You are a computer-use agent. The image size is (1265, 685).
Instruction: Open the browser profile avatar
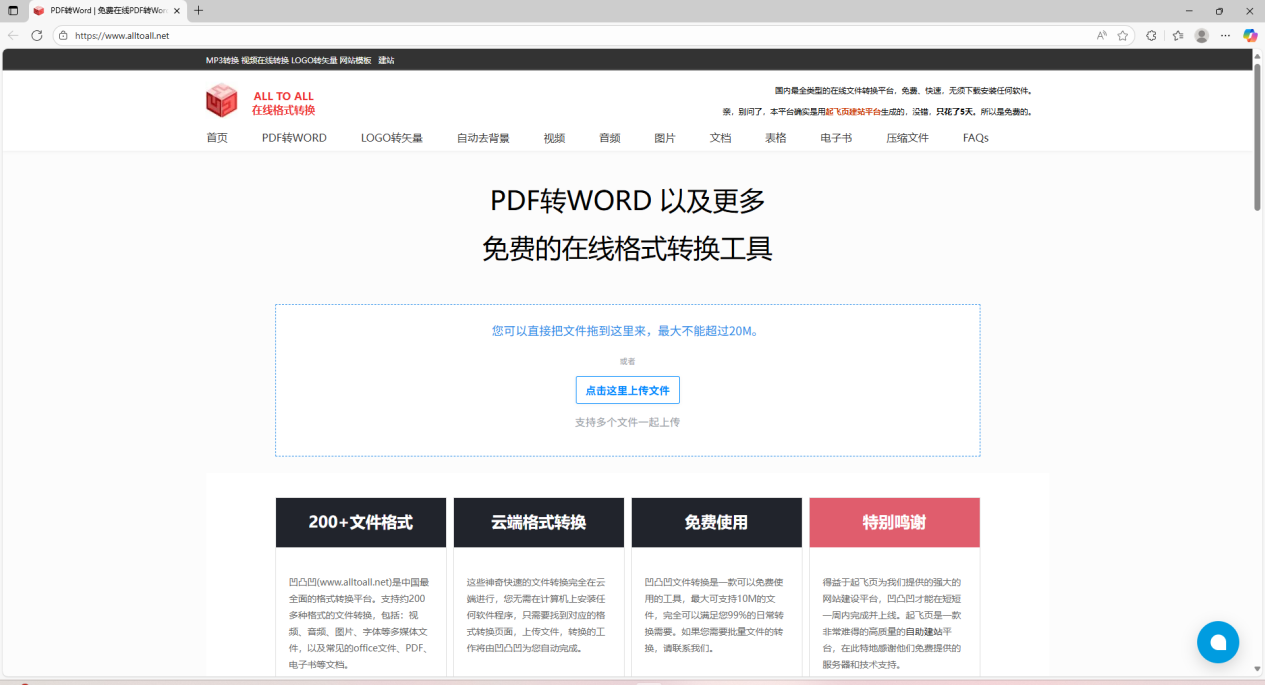point(1201,35)
